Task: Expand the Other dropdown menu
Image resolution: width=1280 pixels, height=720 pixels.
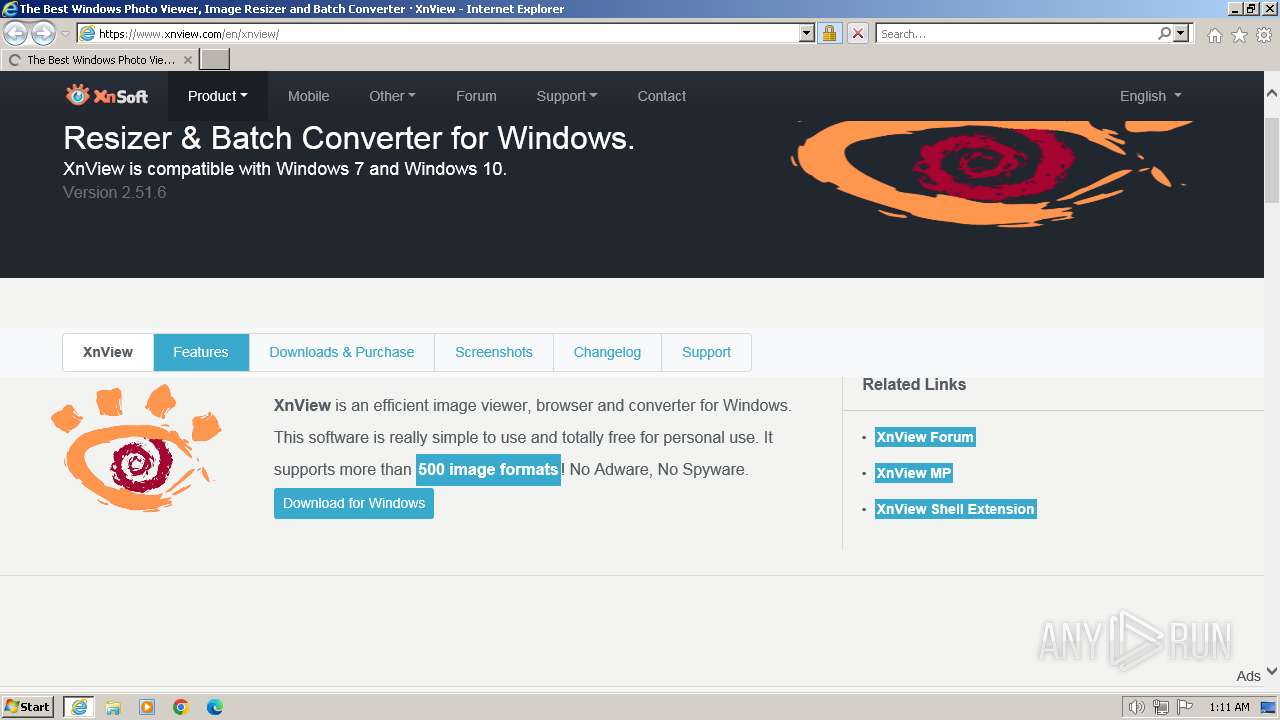Action: [x=392, y=96]
